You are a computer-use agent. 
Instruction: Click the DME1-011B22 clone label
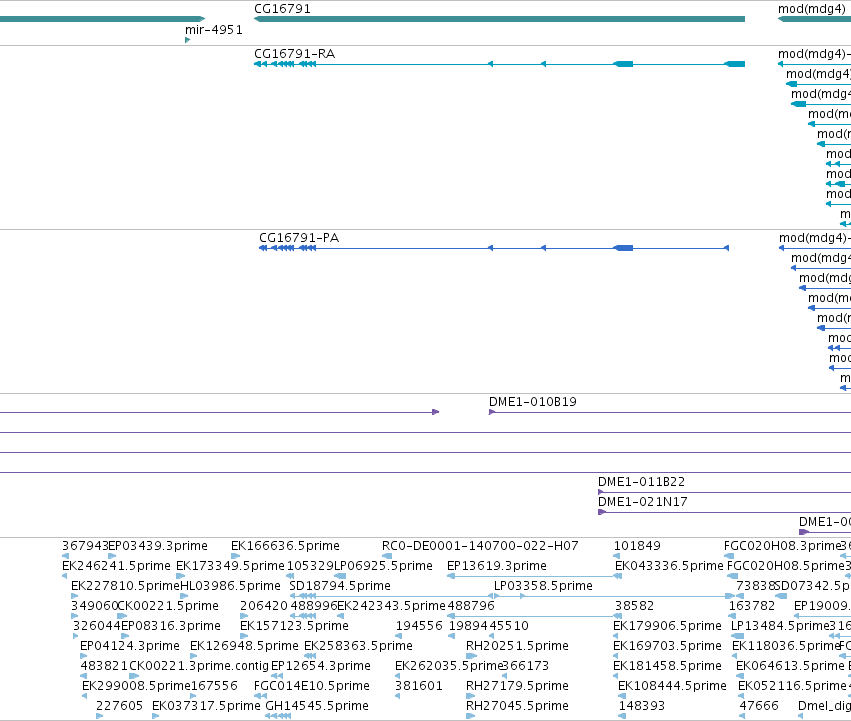[x=642, y=482]
